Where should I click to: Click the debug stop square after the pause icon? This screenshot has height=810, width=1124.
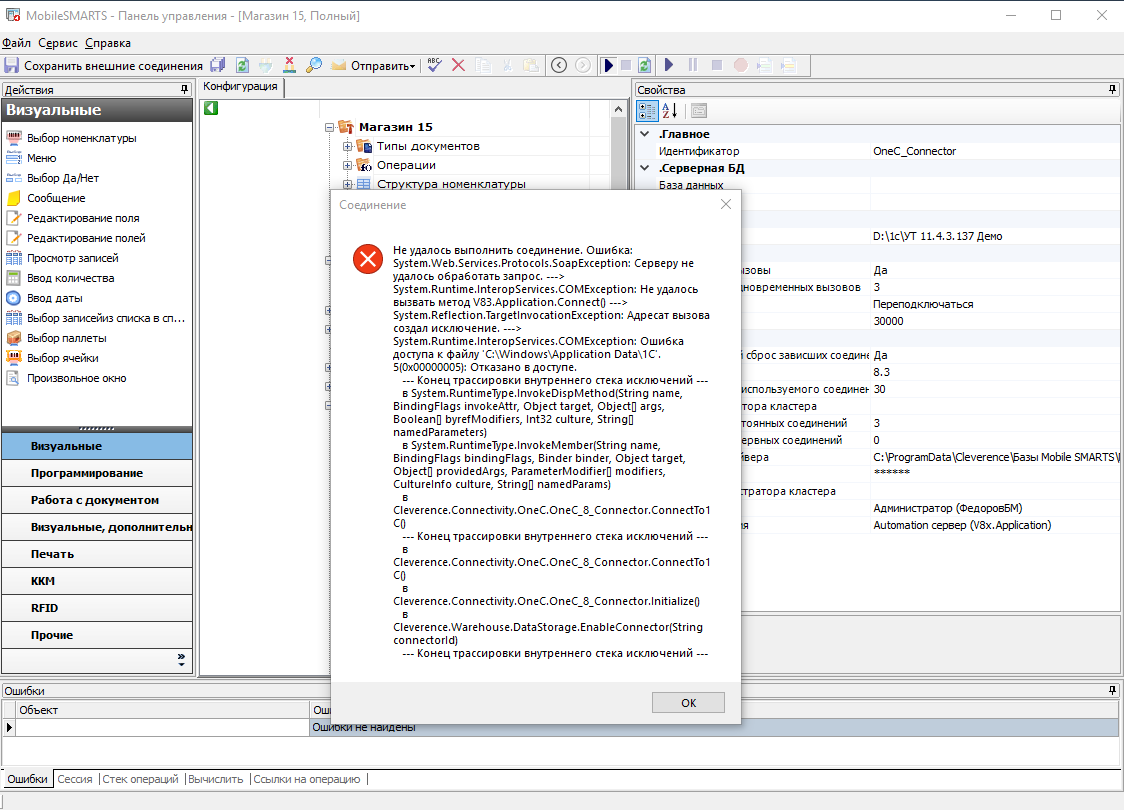(716, 65)
